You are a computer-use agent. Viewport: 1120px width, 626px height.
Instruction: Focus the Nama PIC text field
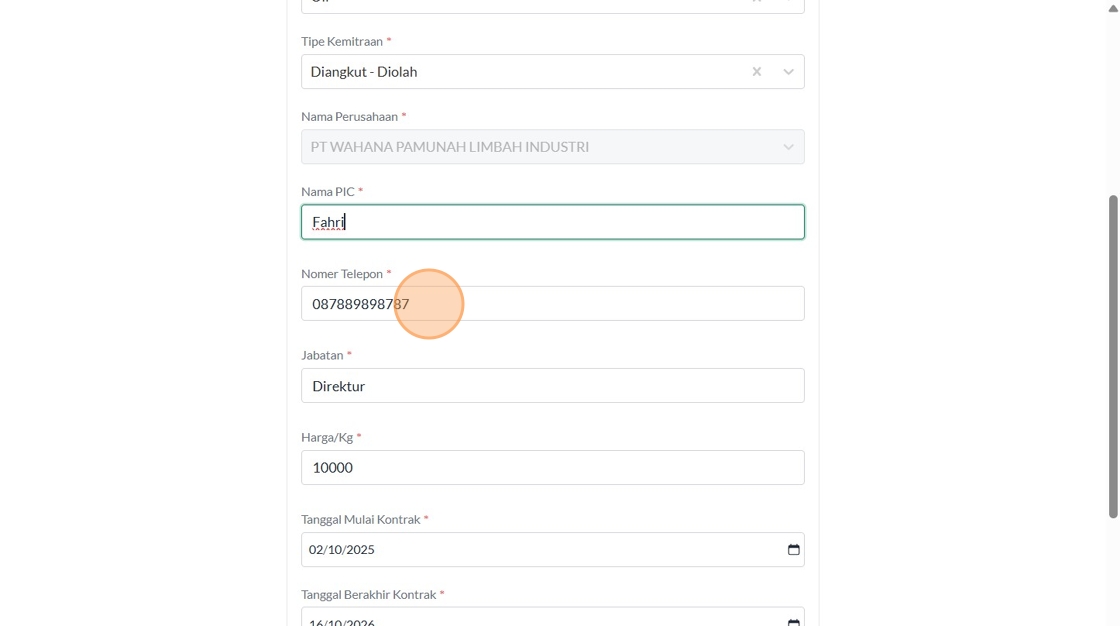[552, 222]
